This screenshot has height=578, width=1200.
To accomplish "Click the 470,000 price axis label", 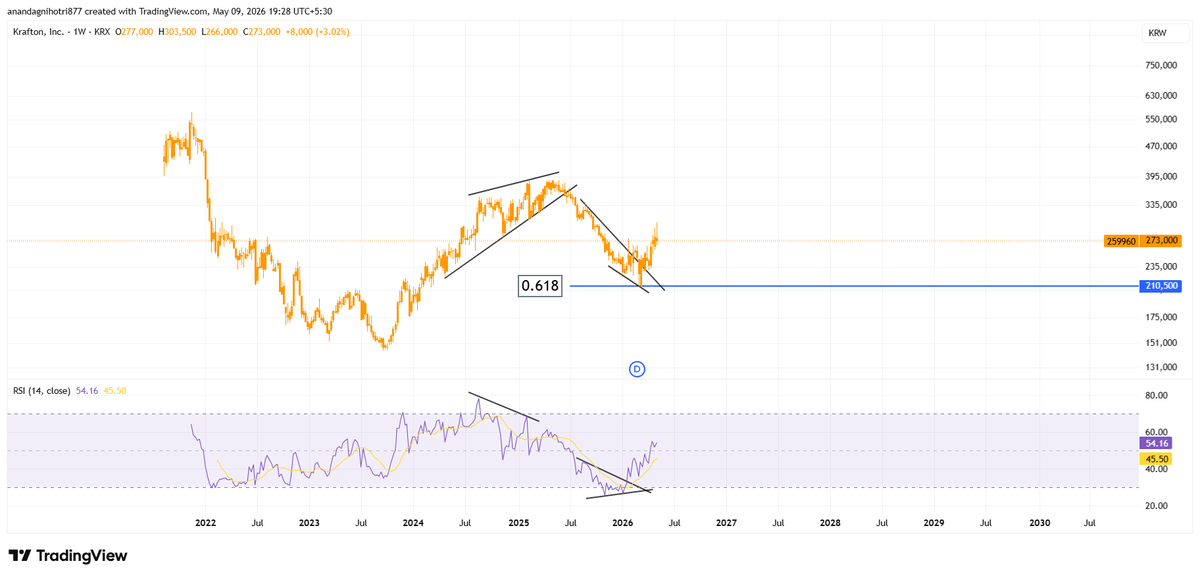I will pyautogui.click(x=1161, y=147).
